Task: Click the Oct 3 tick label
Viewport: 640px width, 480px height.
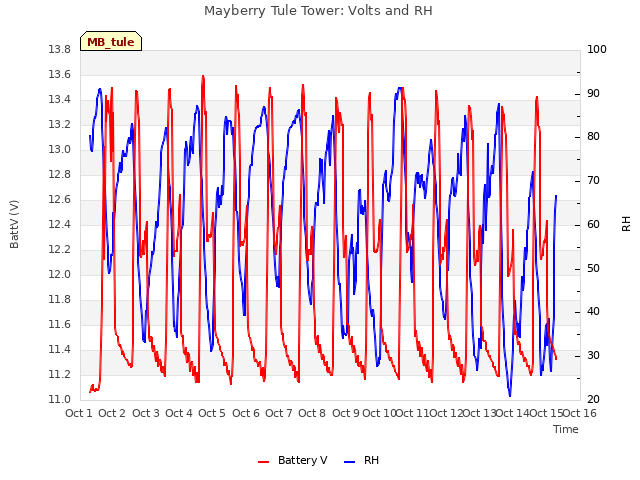Action: point(146,413)
